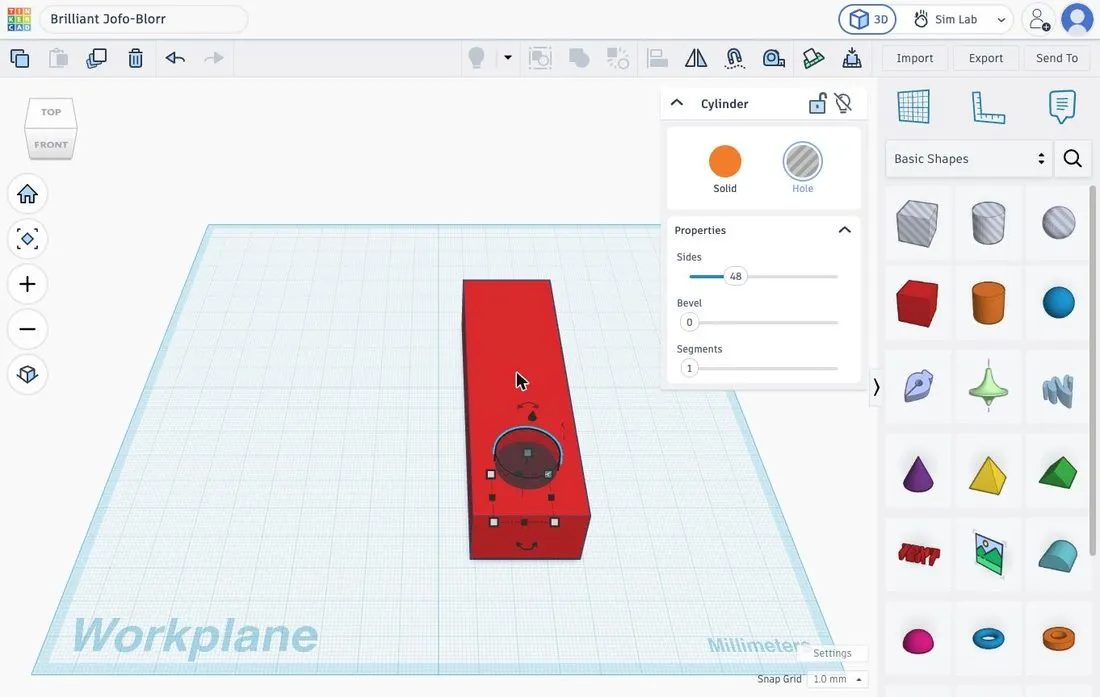Zoom in with the plus icon
The image size is (1100, 697).
[x=27, y=284]
